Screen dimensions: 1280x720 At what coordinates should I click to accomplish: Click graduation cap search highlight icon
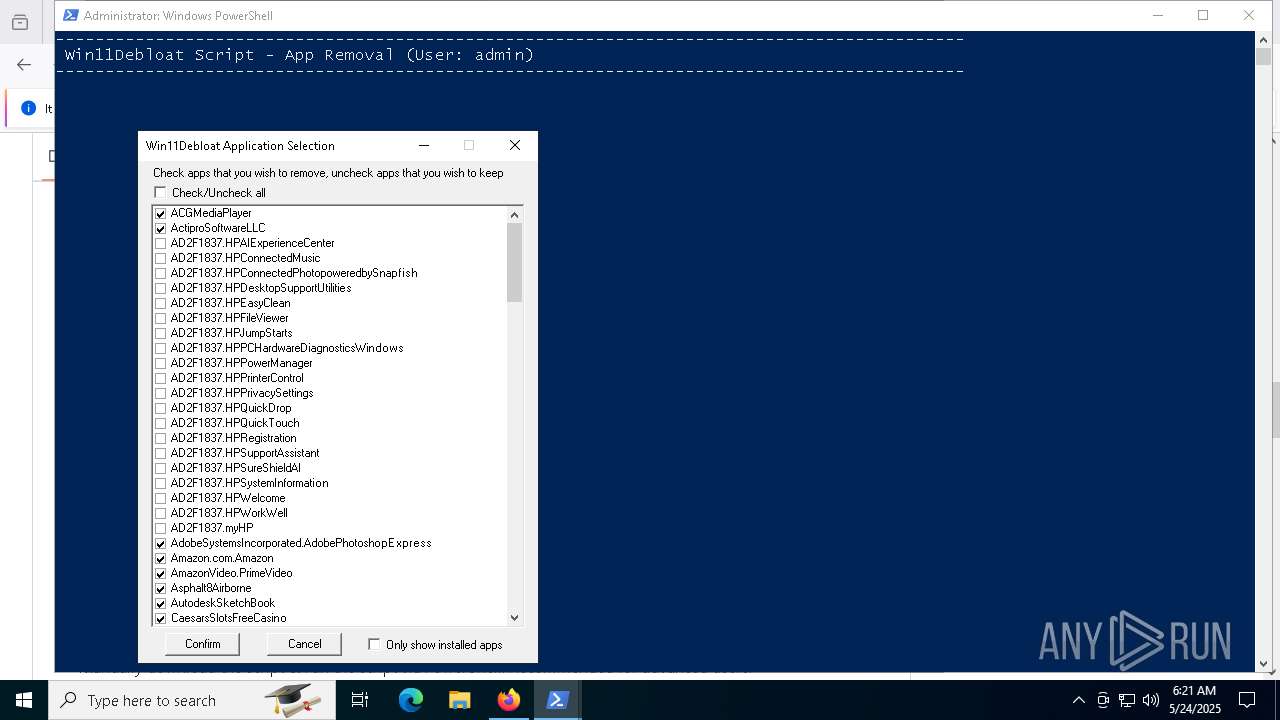pyautogui.click(x=293, y=700)
